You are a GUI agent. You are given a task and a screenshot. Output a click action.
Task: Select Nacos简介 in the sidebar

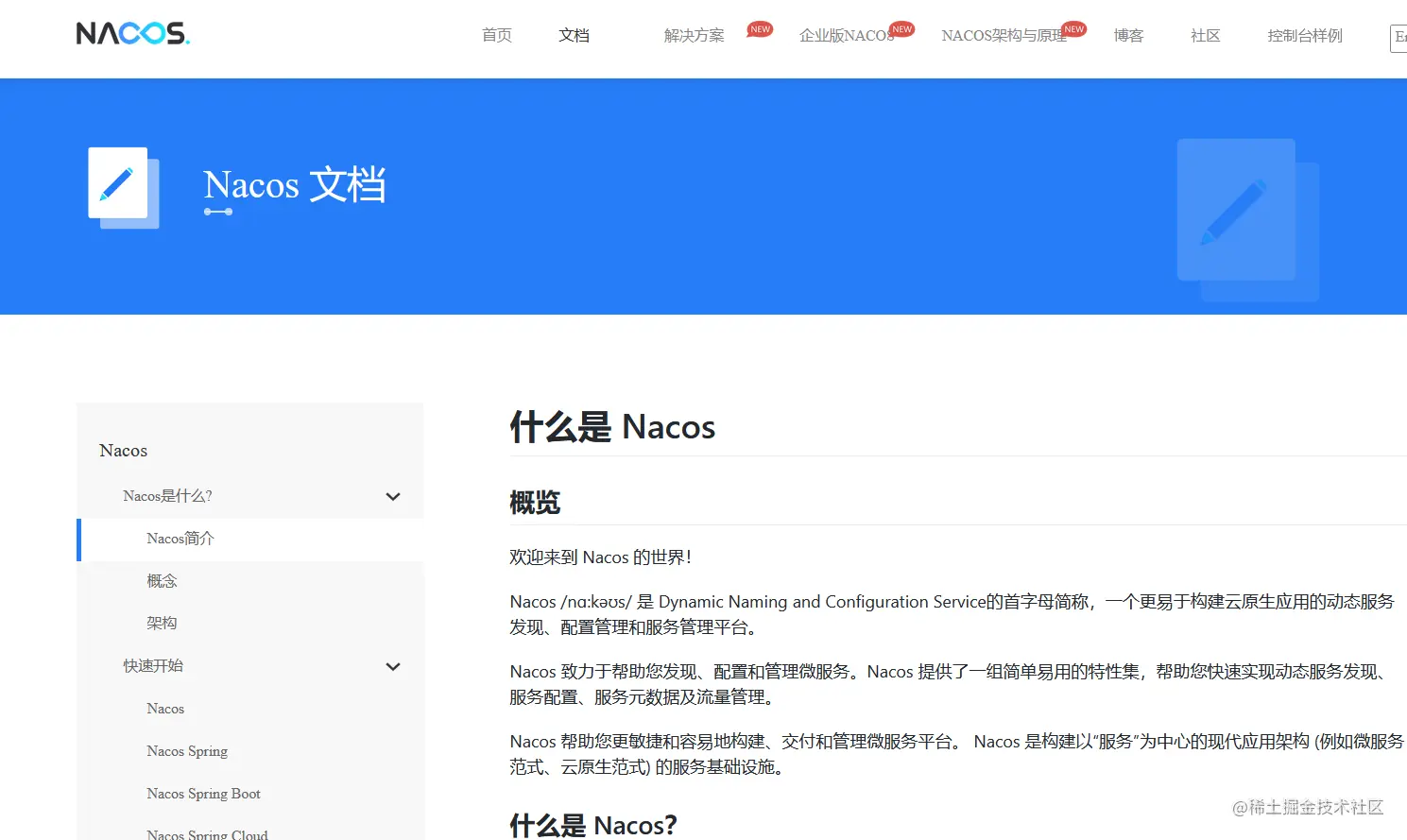pos(180,539)
